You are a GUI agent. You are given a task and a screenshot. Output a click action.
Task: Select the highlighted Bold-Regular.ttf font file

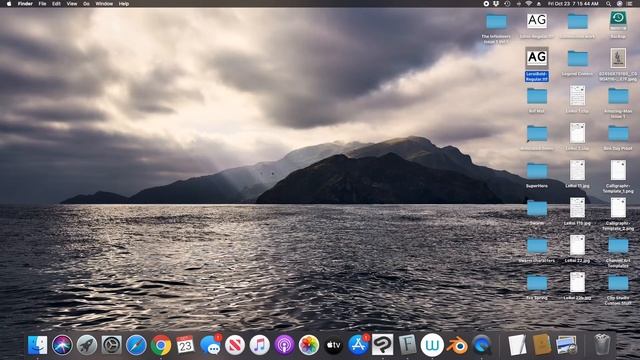pyautogui.click(x=537, y=64)
